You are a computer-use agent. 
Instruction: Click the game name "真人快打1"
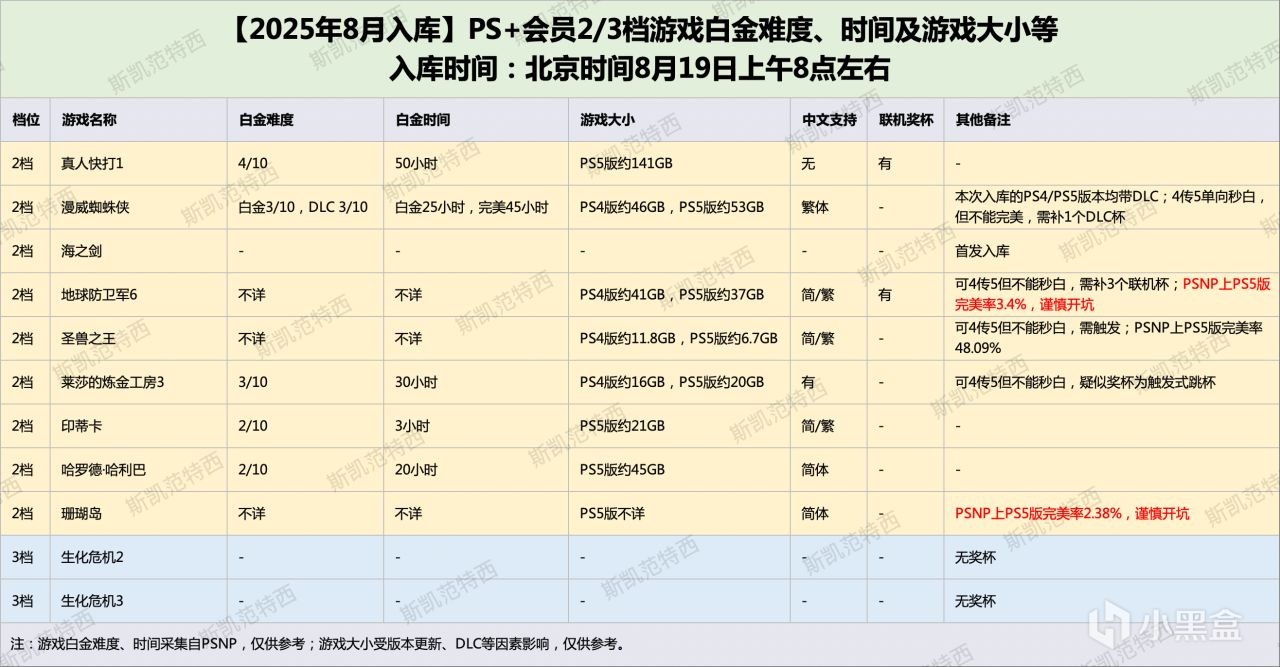[x=92, y=163]
